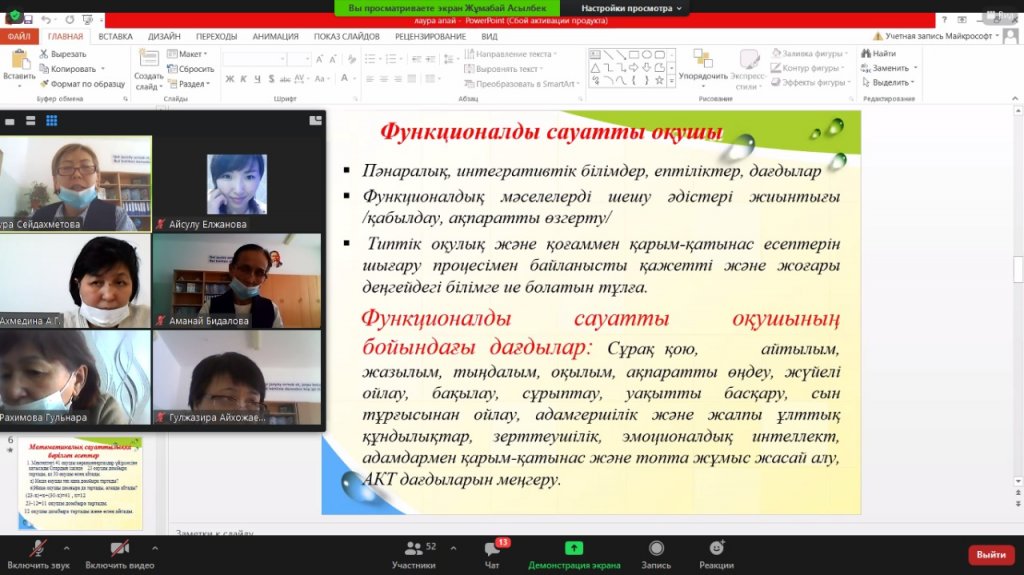Viewport: 1024px width, 575px height.
Task: Click the green Демонстрация экрана share icon
Action: (x=573, y=548)
